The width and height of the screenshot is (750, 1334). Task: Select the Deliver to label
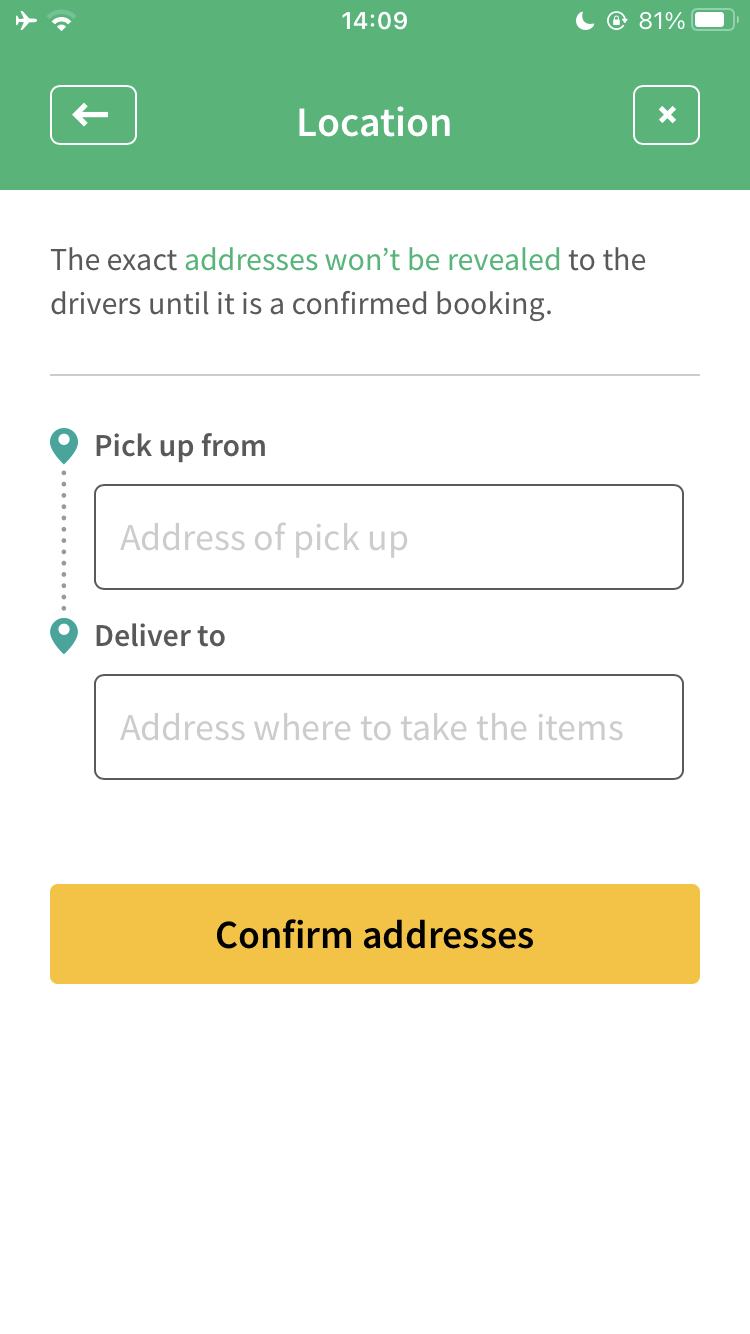pyautogui.click(x=160, y=636)
